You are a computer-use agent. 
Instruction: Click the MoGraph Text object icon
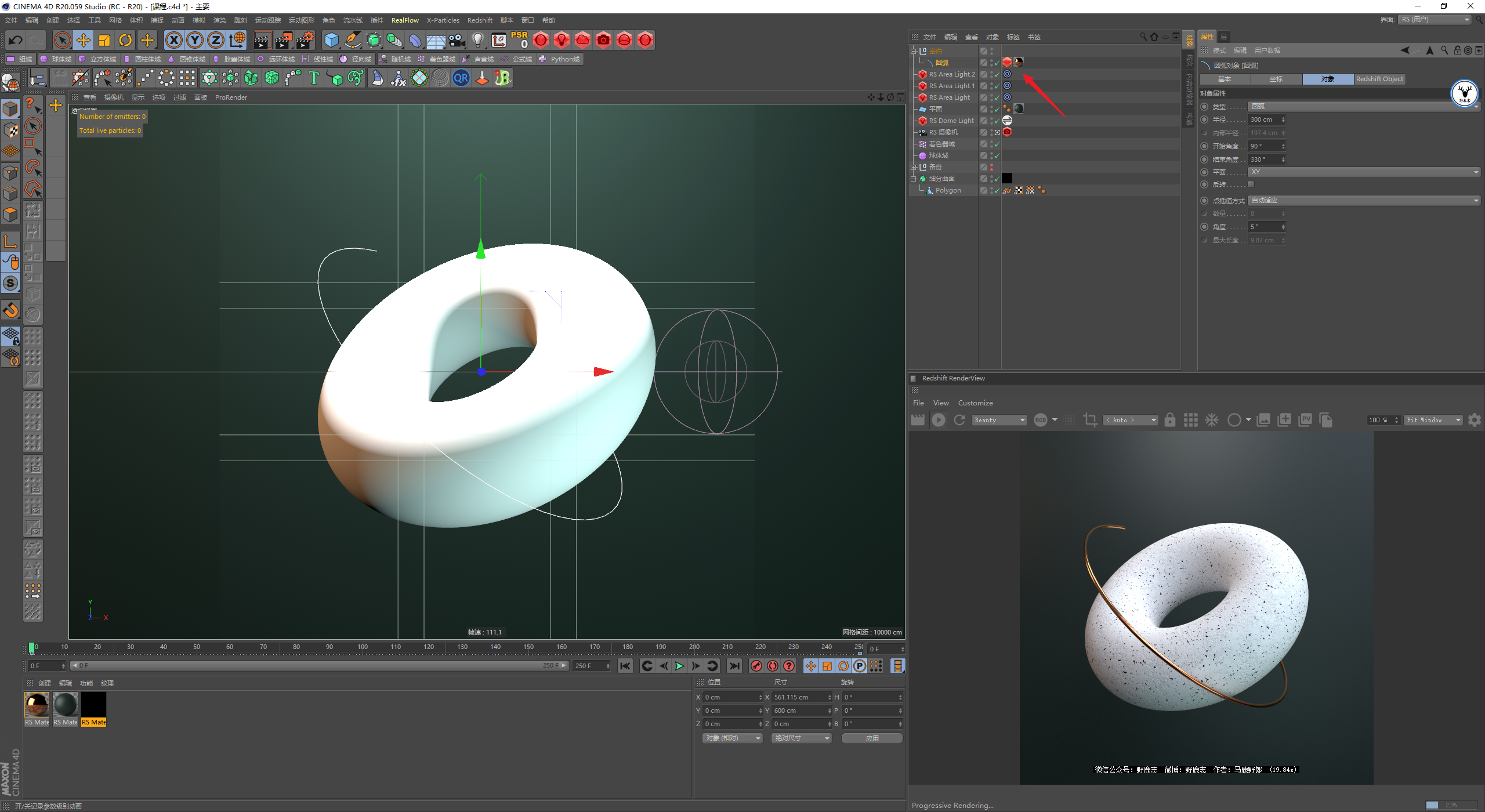click(x=314, y=78)
